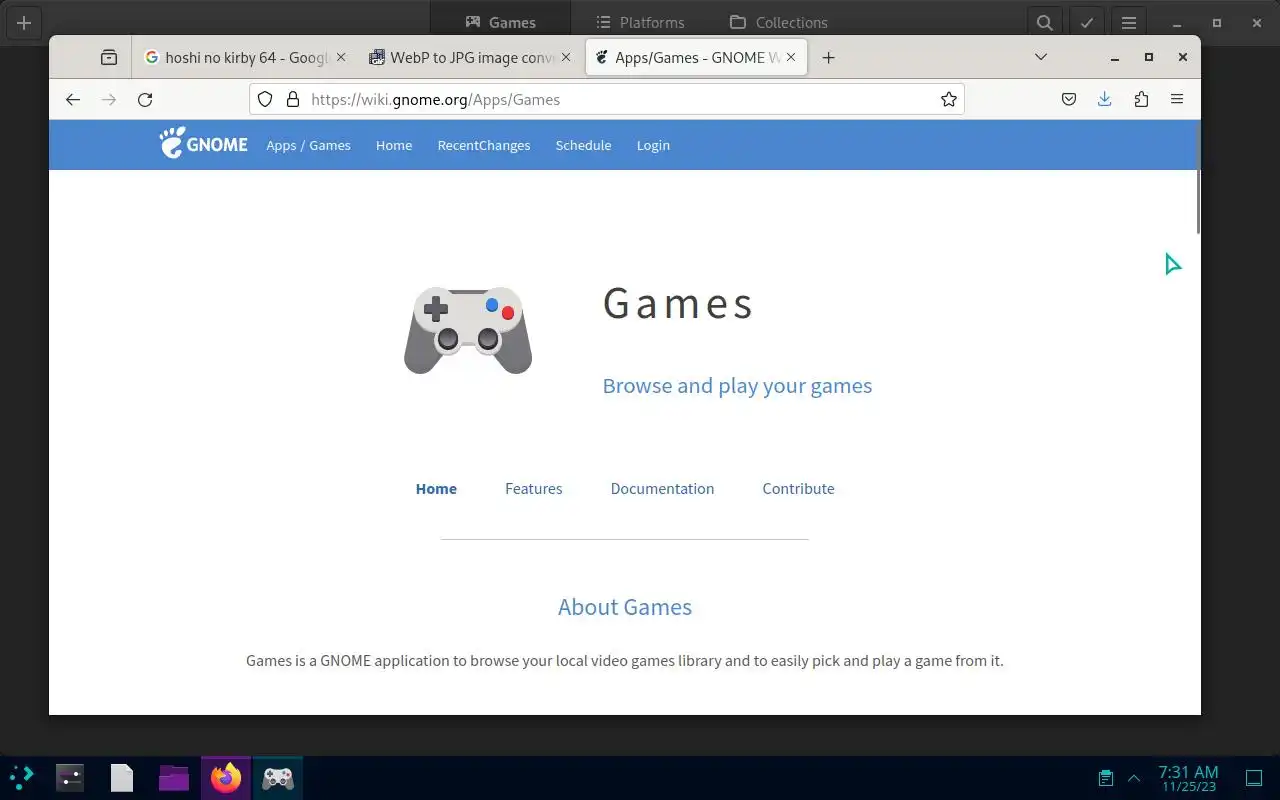Add a game with the Games plus button
This screenshot has width=1280, height=800.
tap(24, 22)
